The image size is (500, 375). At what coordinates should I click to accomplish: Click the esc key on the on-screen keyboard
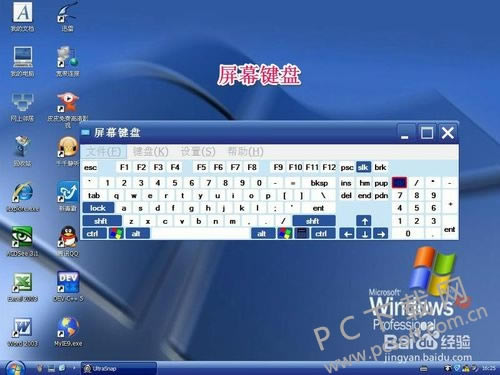click(x=91, y=167)
